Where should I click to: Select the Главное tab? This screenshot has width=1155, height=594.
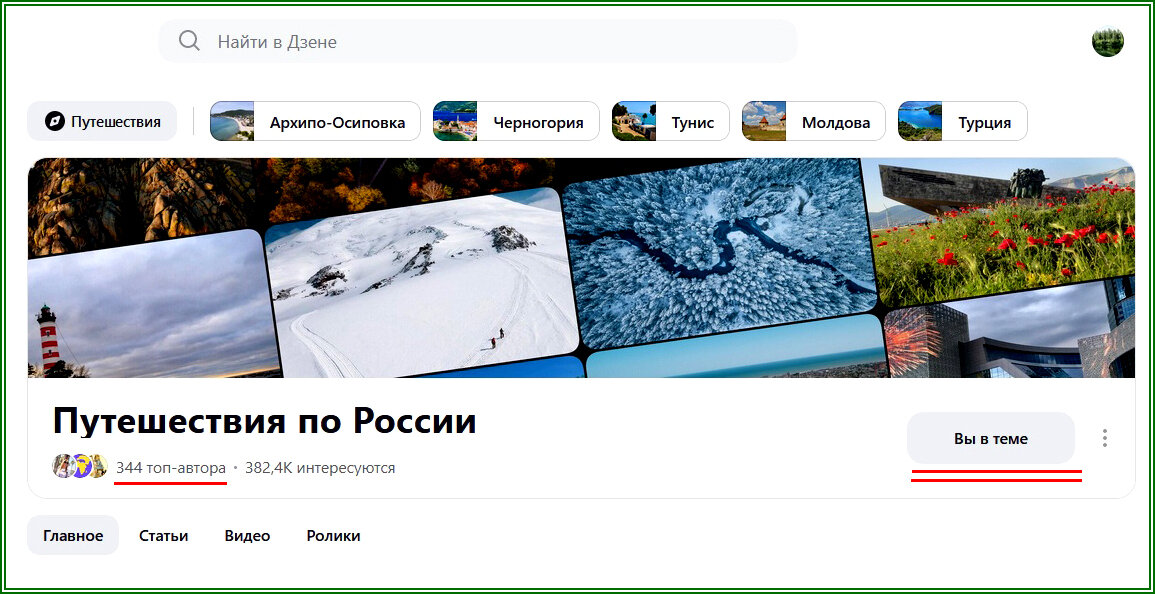72,535
